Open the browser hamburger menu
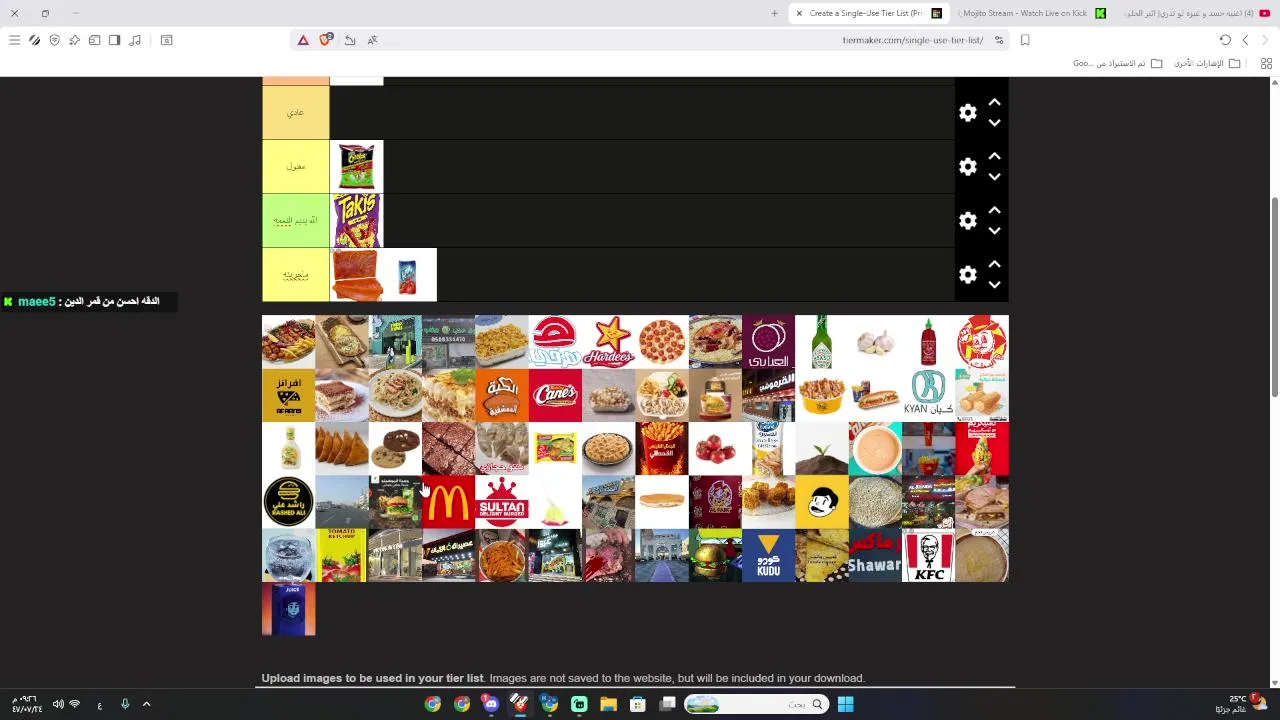The image size is (1280, 720). point(14,40)
